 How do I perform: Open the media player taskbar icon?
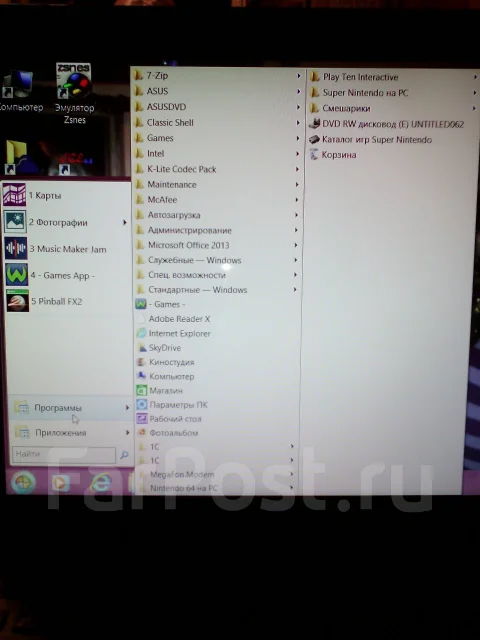click(x=60, y=483)
